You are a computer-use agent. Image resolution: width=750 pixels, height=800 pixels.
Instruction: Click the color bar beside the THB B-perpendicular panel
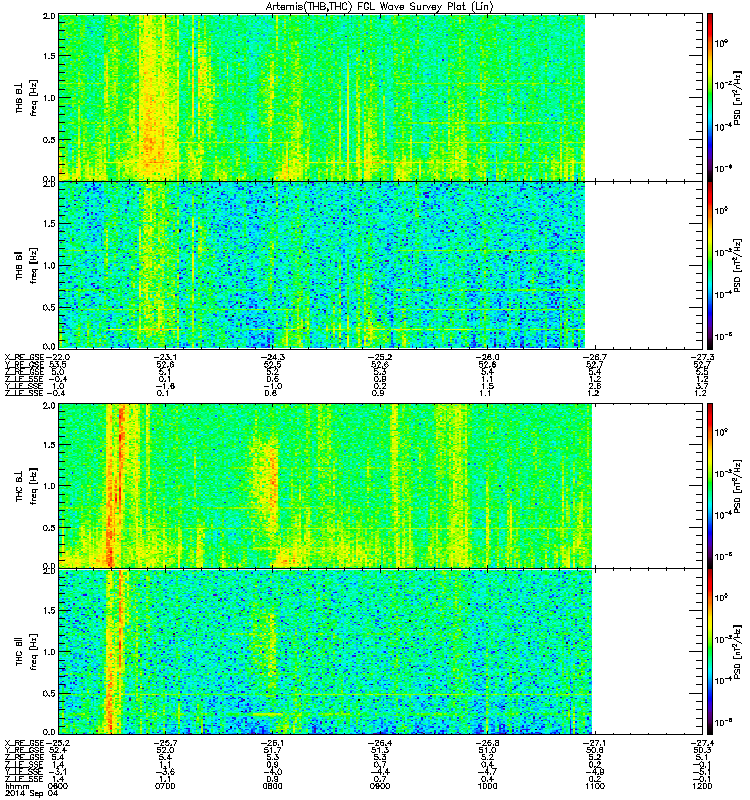coord(710,97)
